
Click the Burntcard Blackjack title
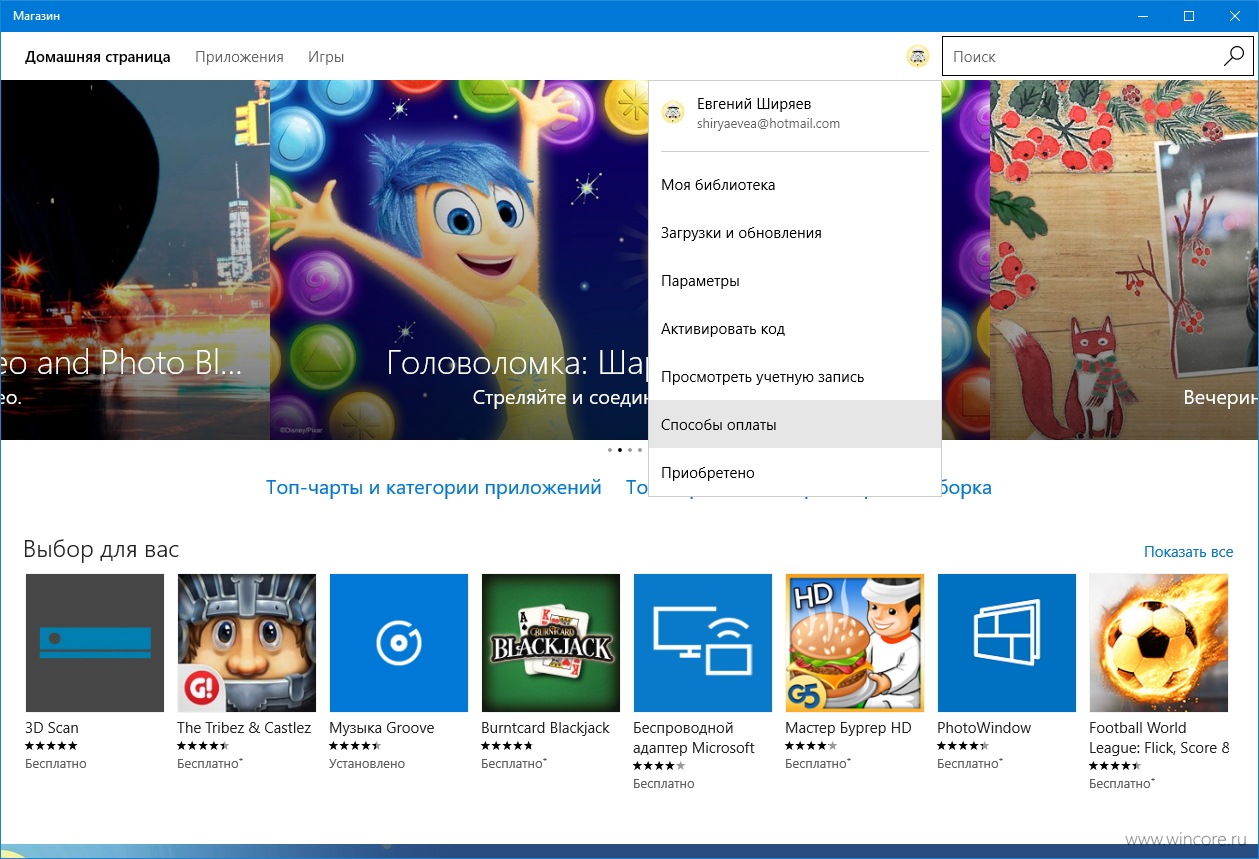(x=545, y=728)
